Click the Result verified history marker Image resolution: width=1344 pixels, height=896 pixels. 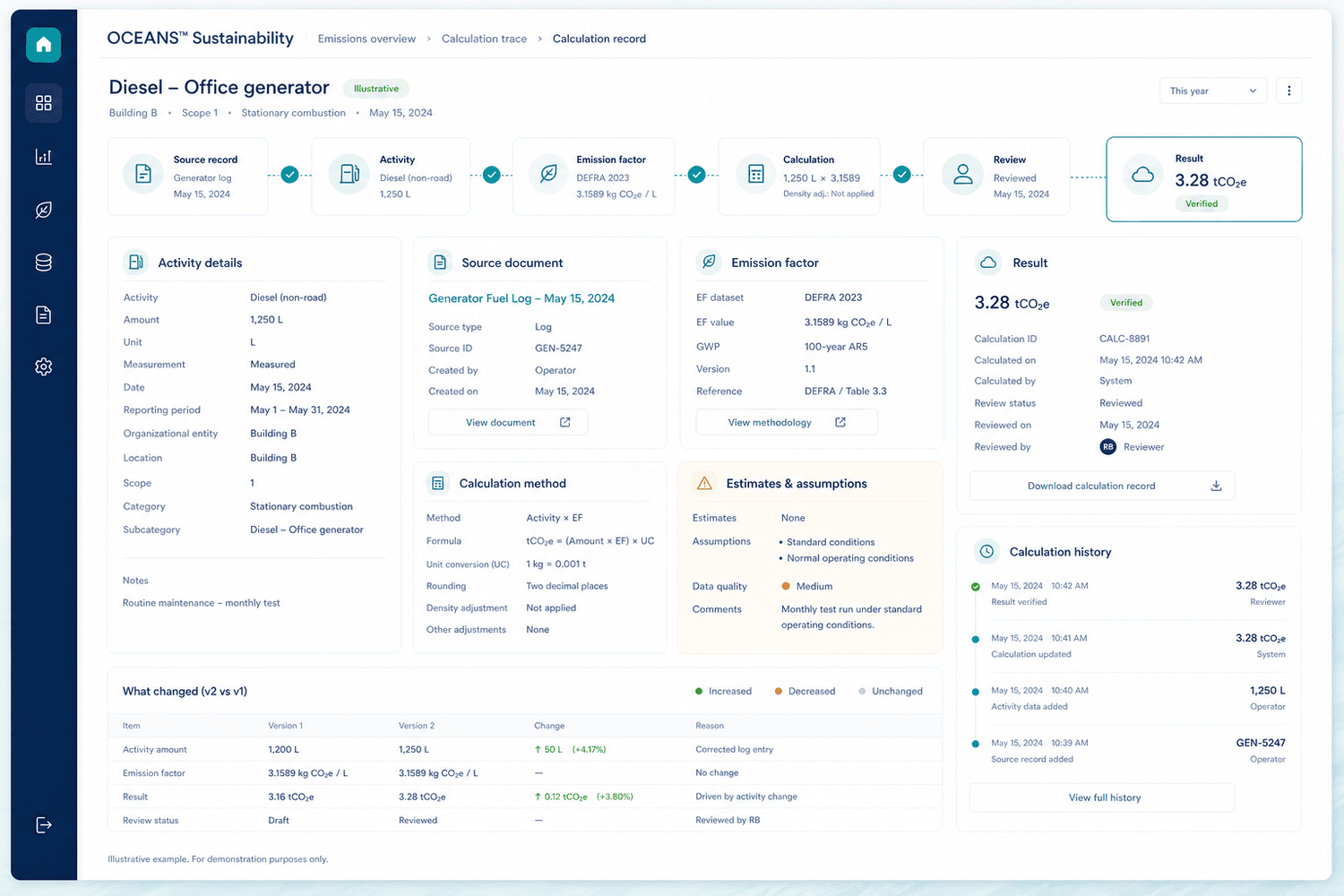(976, 587)
